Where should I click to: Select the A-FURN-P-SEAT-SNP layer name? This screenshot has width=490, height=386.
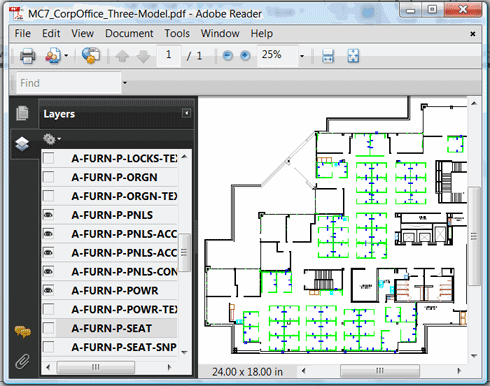(124, 347)
